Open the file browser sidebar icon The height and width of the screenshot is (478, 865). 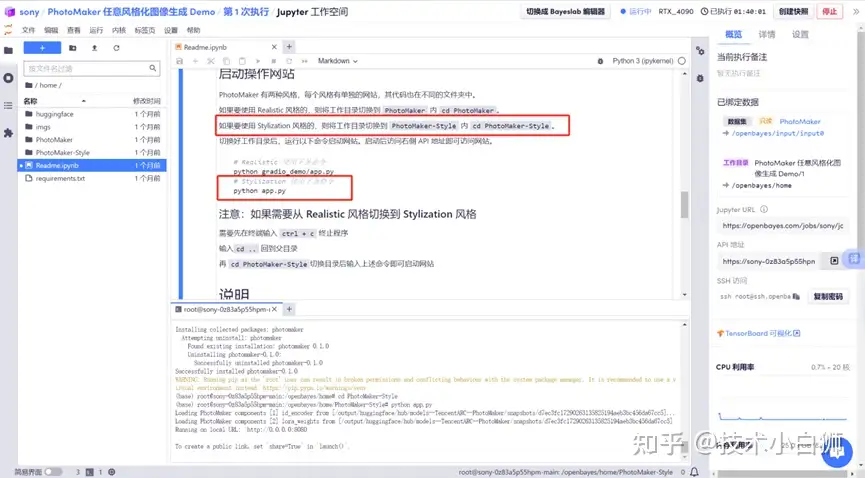coord(8,51)
